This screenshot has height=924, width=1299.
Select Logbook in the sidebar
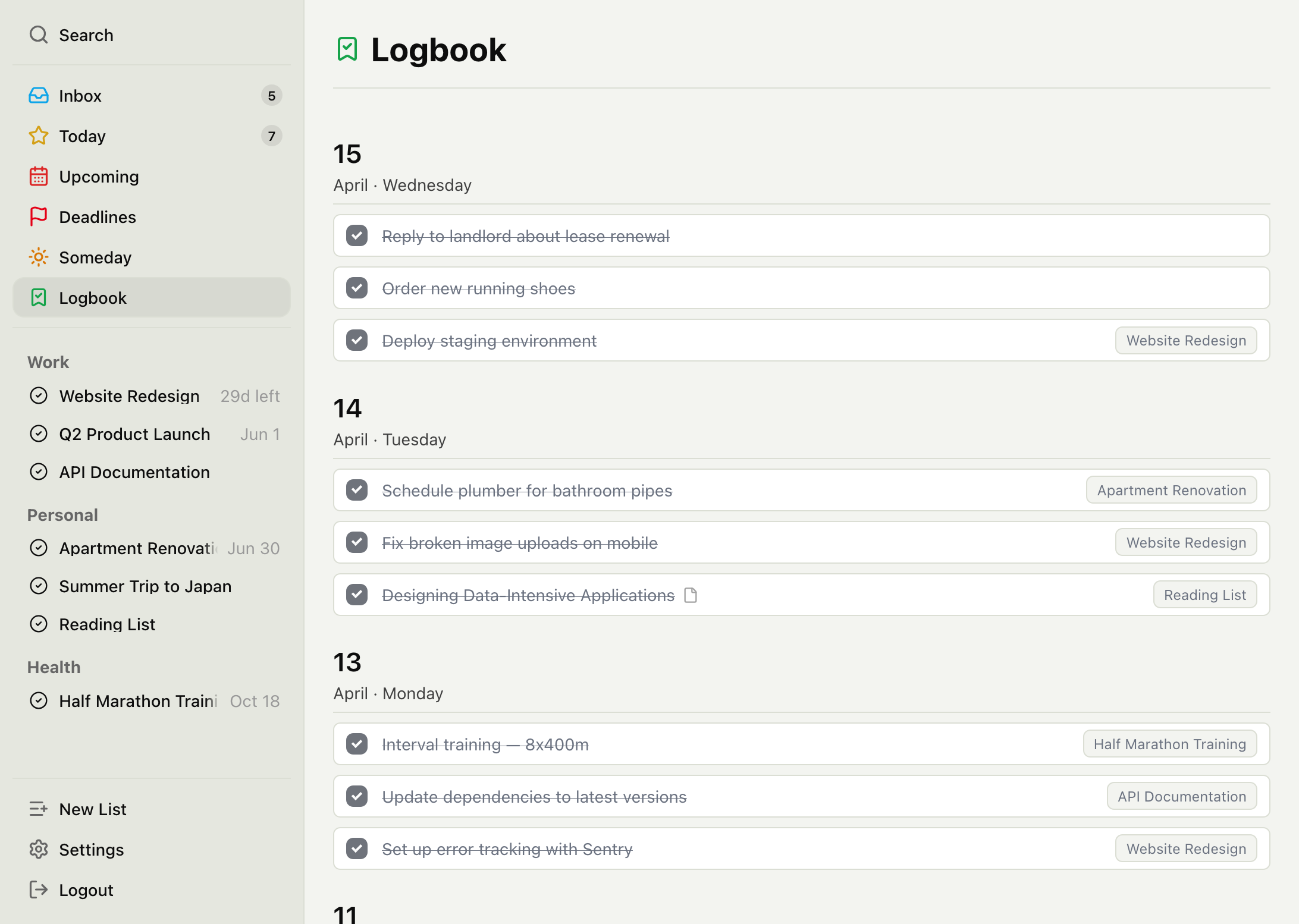pos(152,298)
